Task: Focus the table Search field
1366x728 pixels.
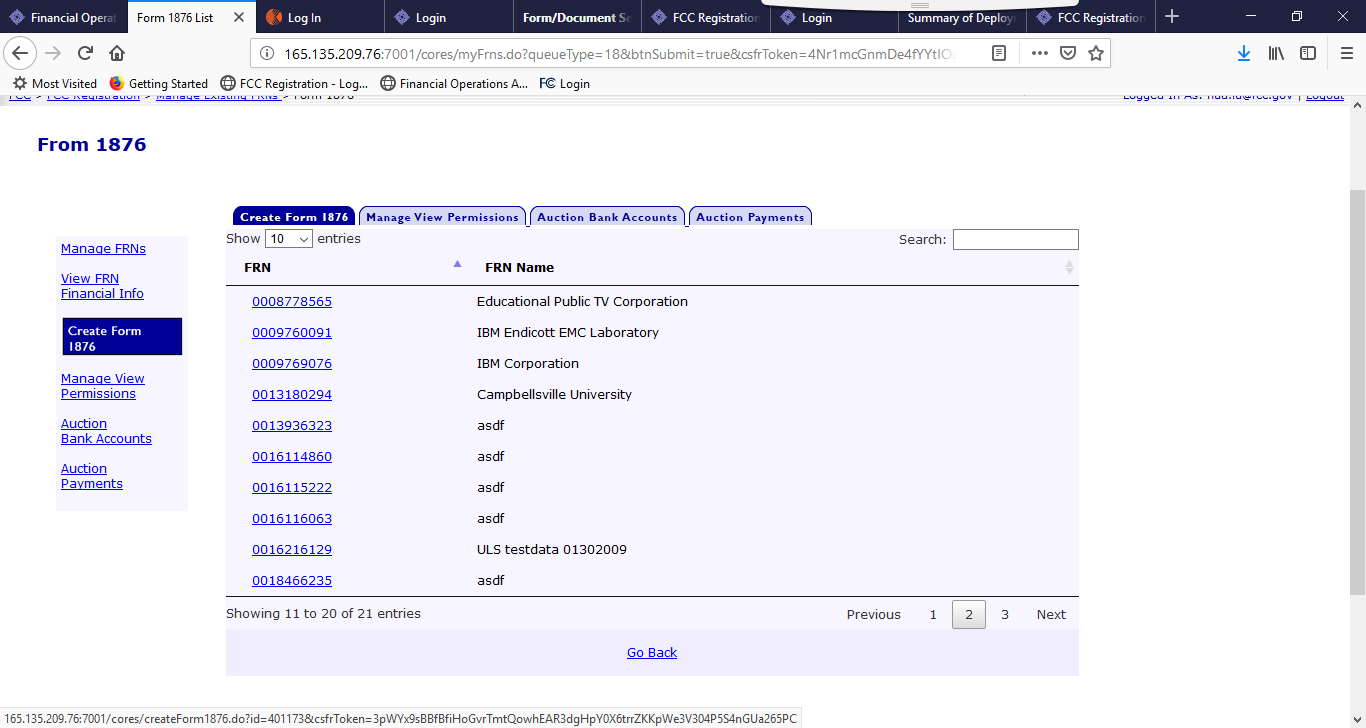Action: point(1015,239)
